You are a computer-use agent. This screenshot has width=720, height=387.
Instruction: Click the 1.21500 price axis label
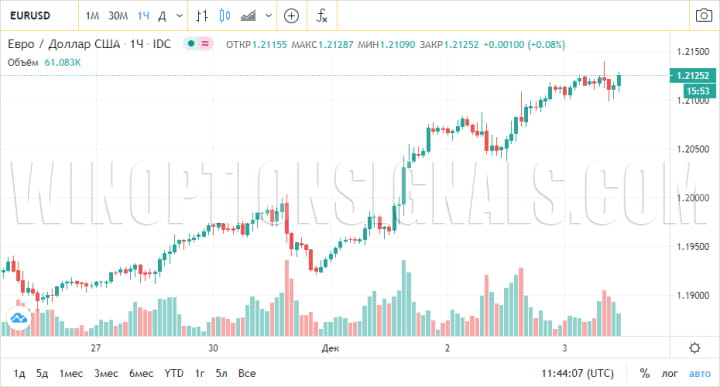point(693,51)
